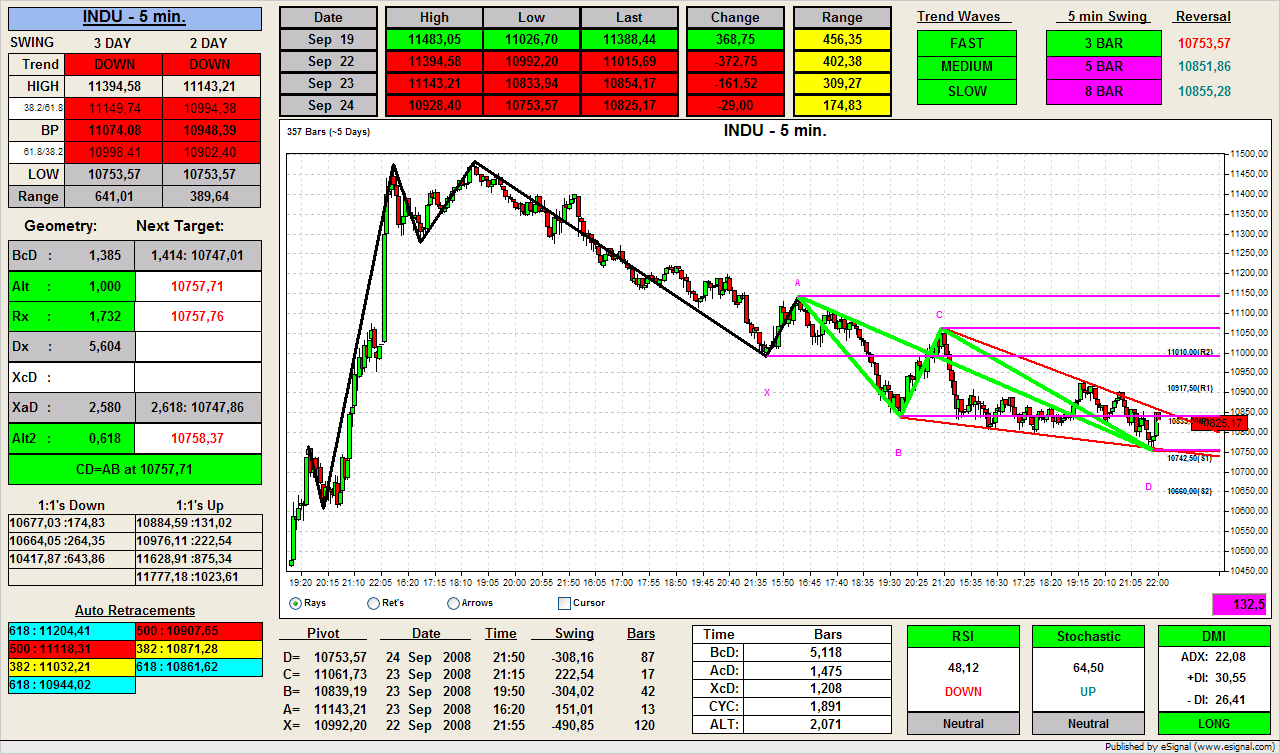The width and height of the screenshot is (1280, 754).
Task: Click the Range value 174,83
Action: (x=842, y=105)
